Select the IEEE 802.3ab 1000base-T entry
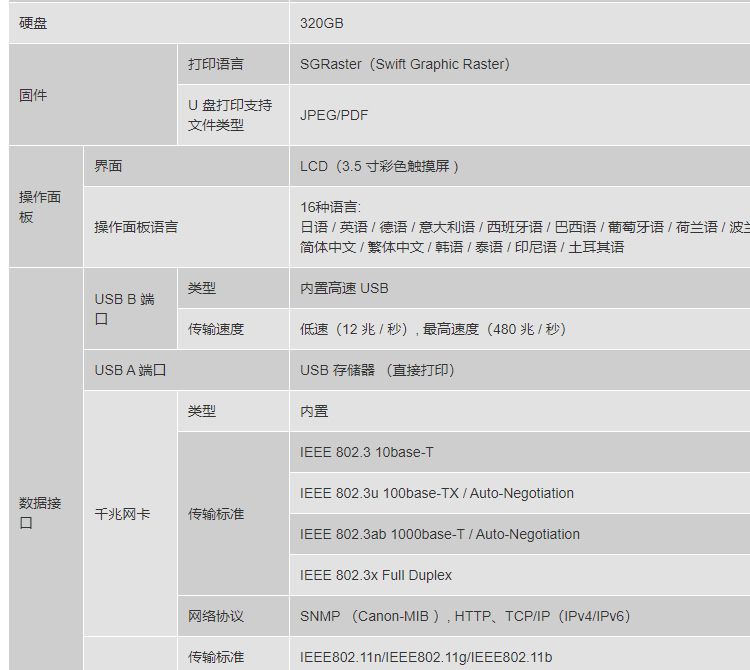The image size is (750, 670). pyautogui.click(x=440, y=534)
